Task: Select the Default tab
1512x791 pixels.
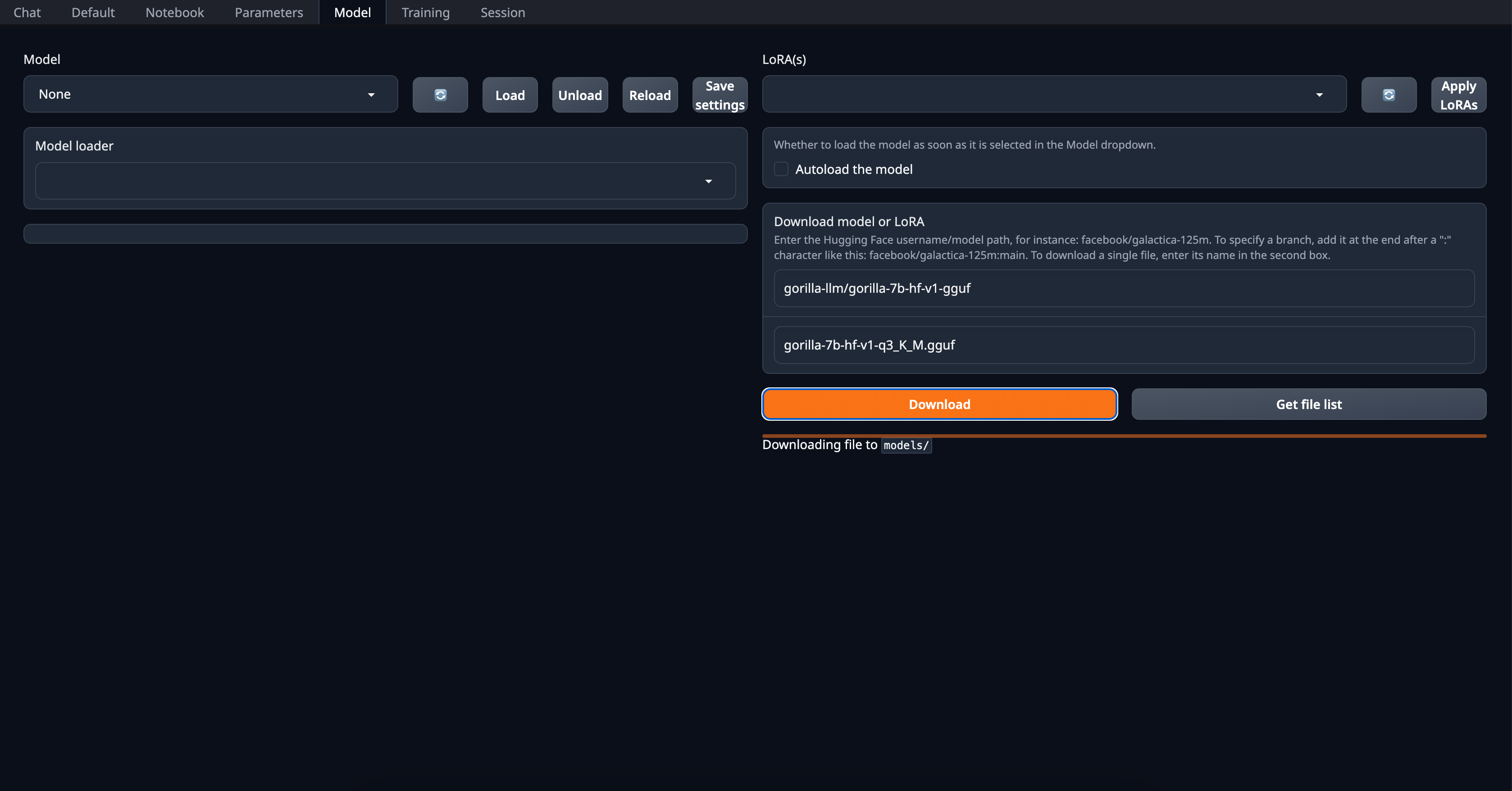Action: point(93,12)
